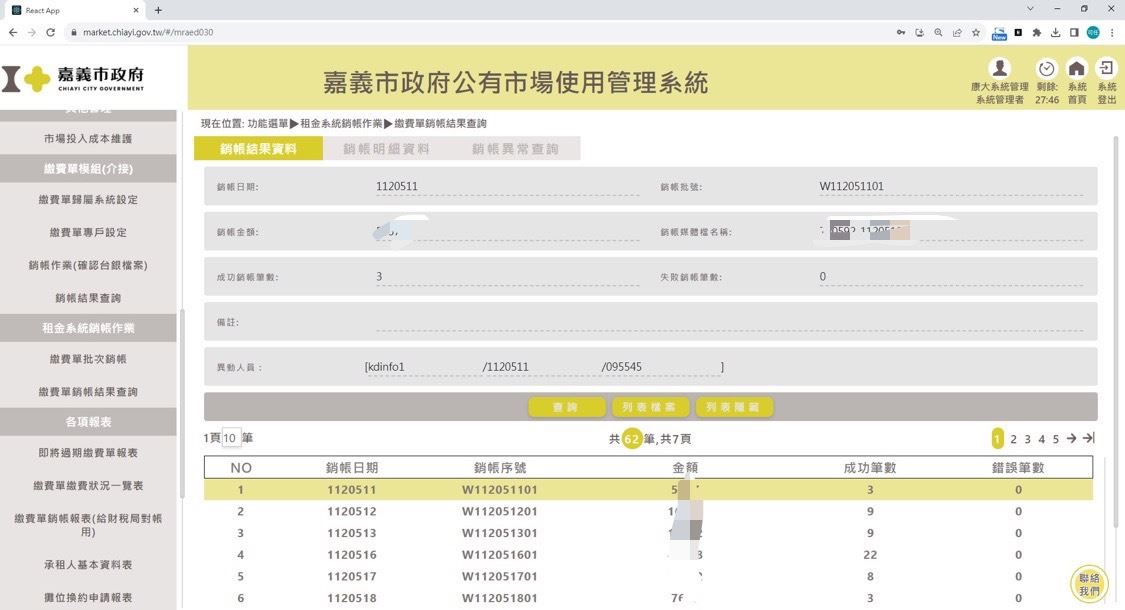Screen dimensions: 1125x610
Task: Collapse the 各項報表 sidebar section
Action: [88, 422]
